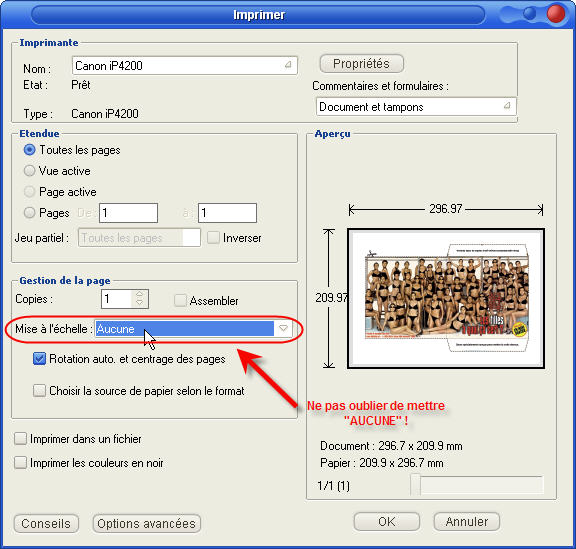
Task: Click the Pages 'De' start field
Action: (128, 213)
